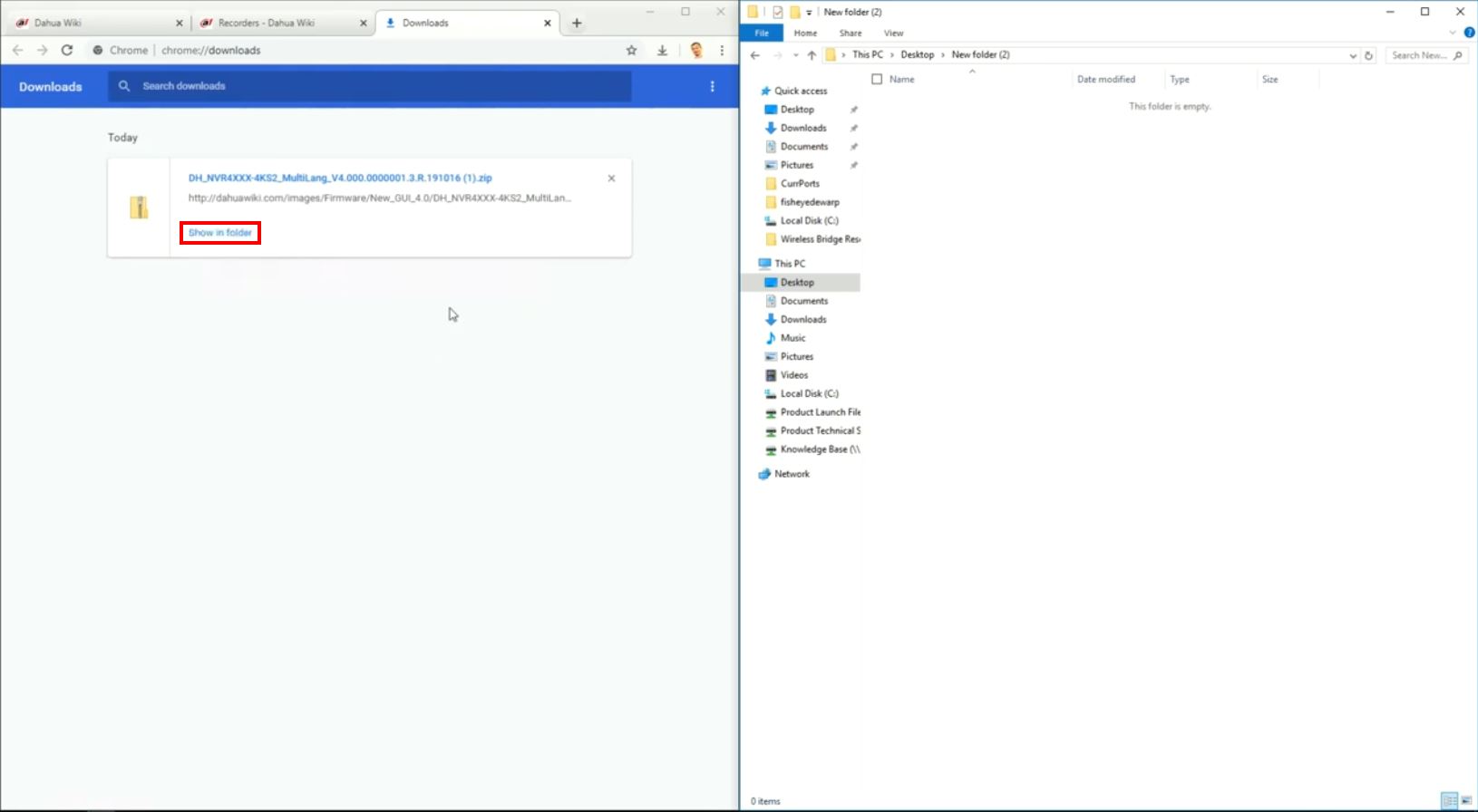Open the recent locations dropdown in Explorer
The width and height of the screenshot is (1478, 812).
(795, 55)
